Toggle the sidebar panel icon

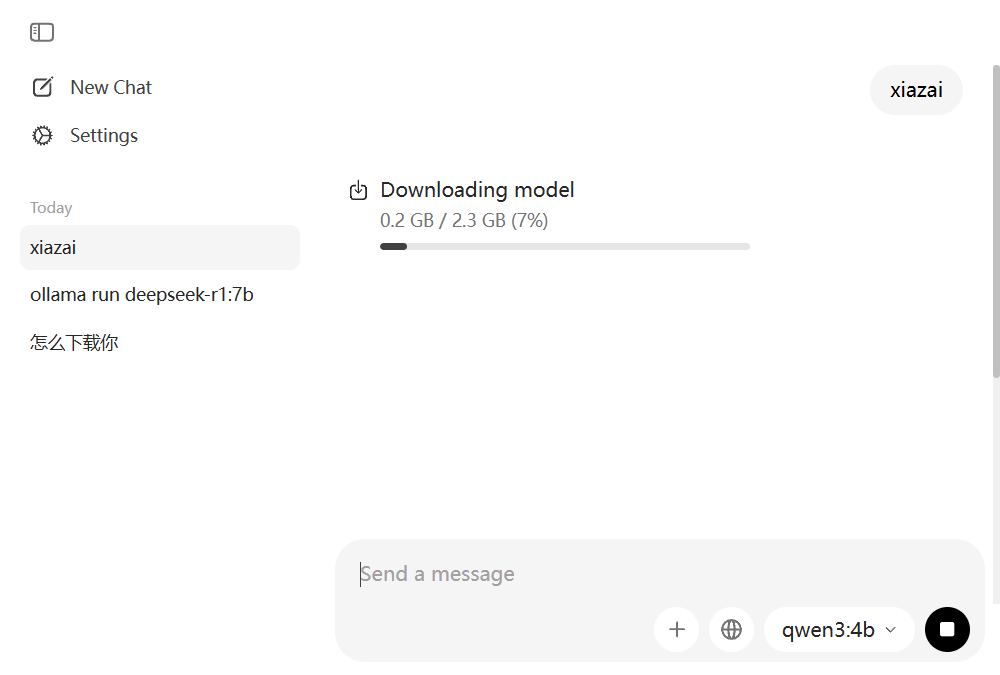coord(42,33)
